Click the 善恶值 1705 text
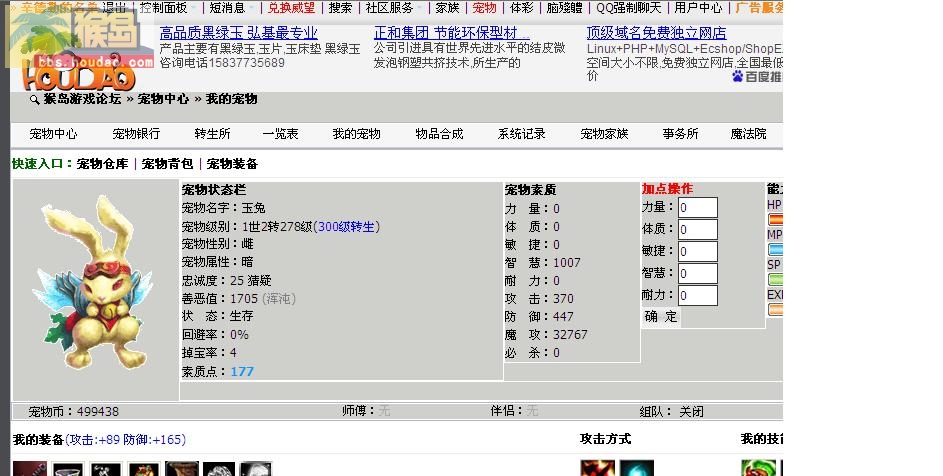Screen dimensions: 943x476 pos(239,298)
